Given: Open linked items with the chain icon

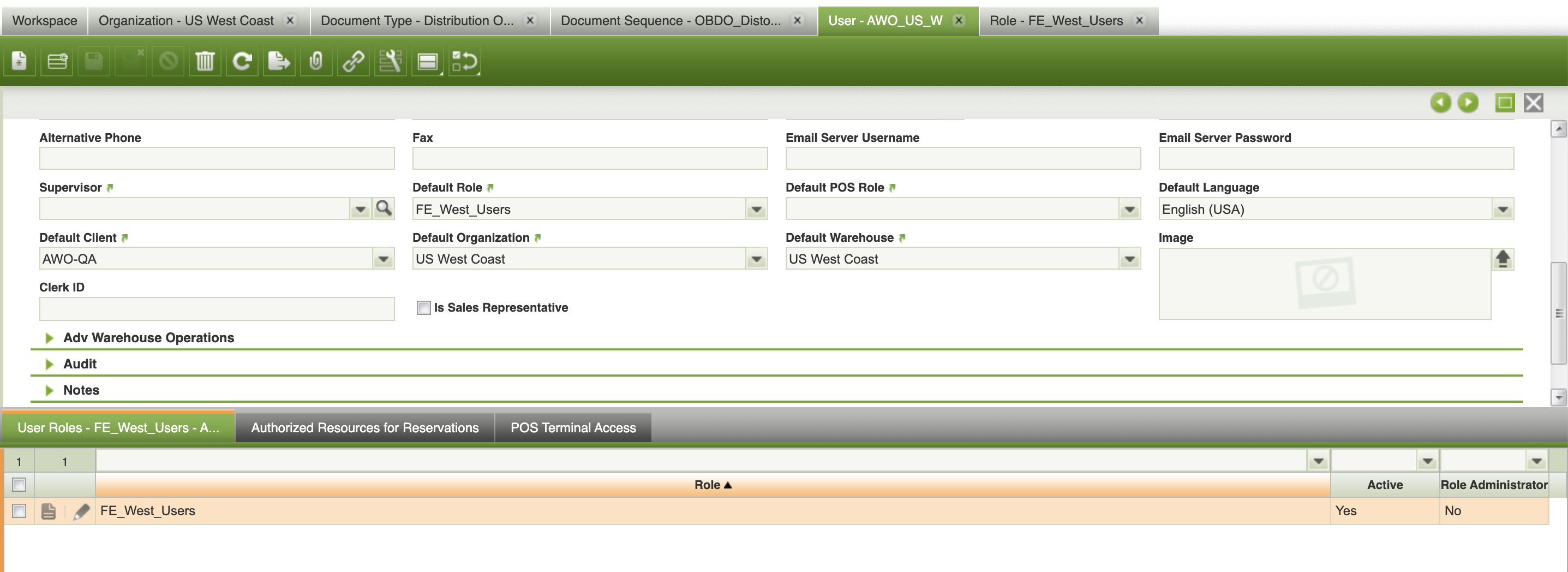Looking at the screenshot, I should (354, 61).
